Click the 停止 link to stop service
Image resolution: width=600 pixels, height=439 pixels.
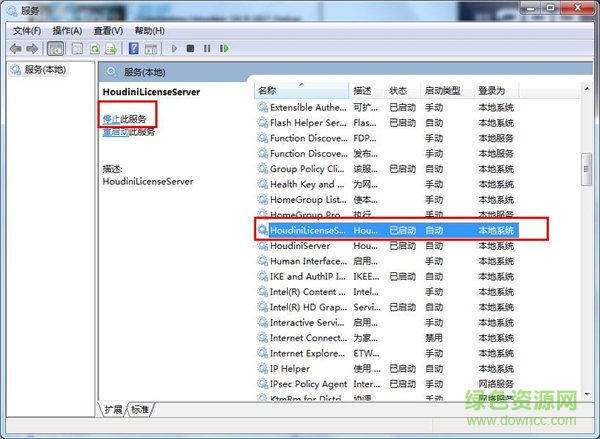[111, 119]
